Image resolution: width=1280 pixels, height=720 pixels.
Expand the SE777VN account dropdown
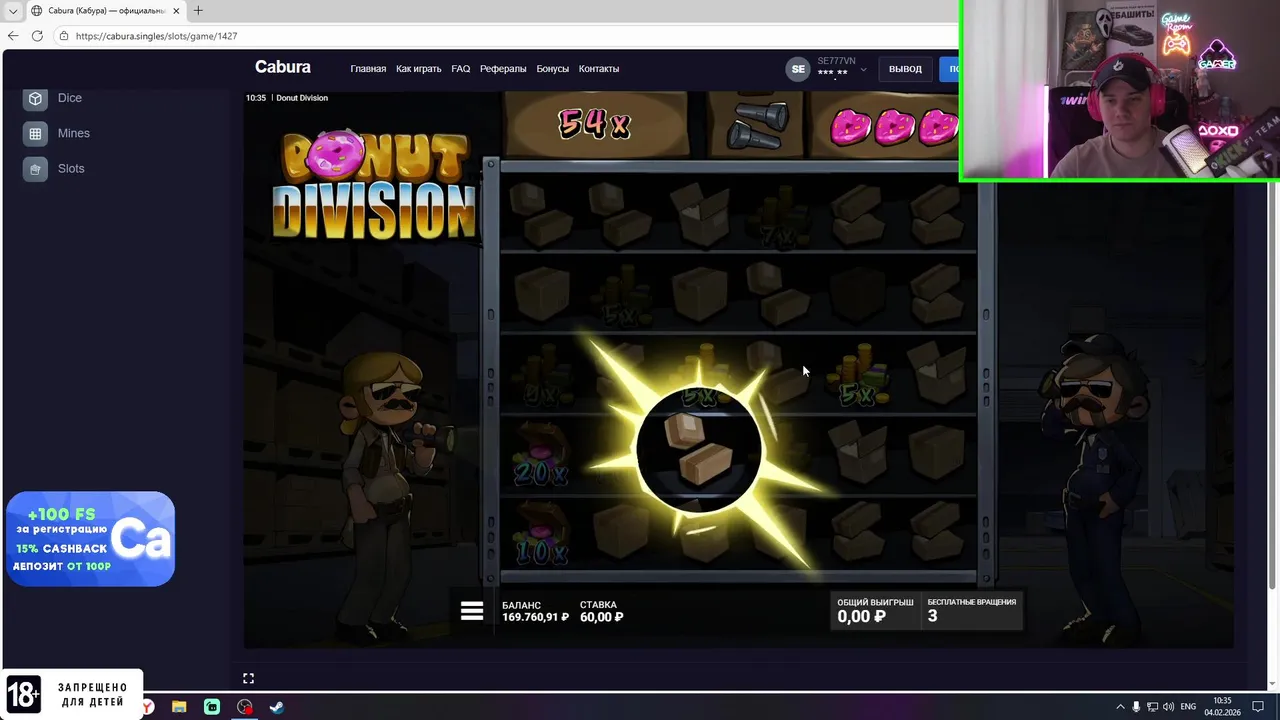[863, 70]
